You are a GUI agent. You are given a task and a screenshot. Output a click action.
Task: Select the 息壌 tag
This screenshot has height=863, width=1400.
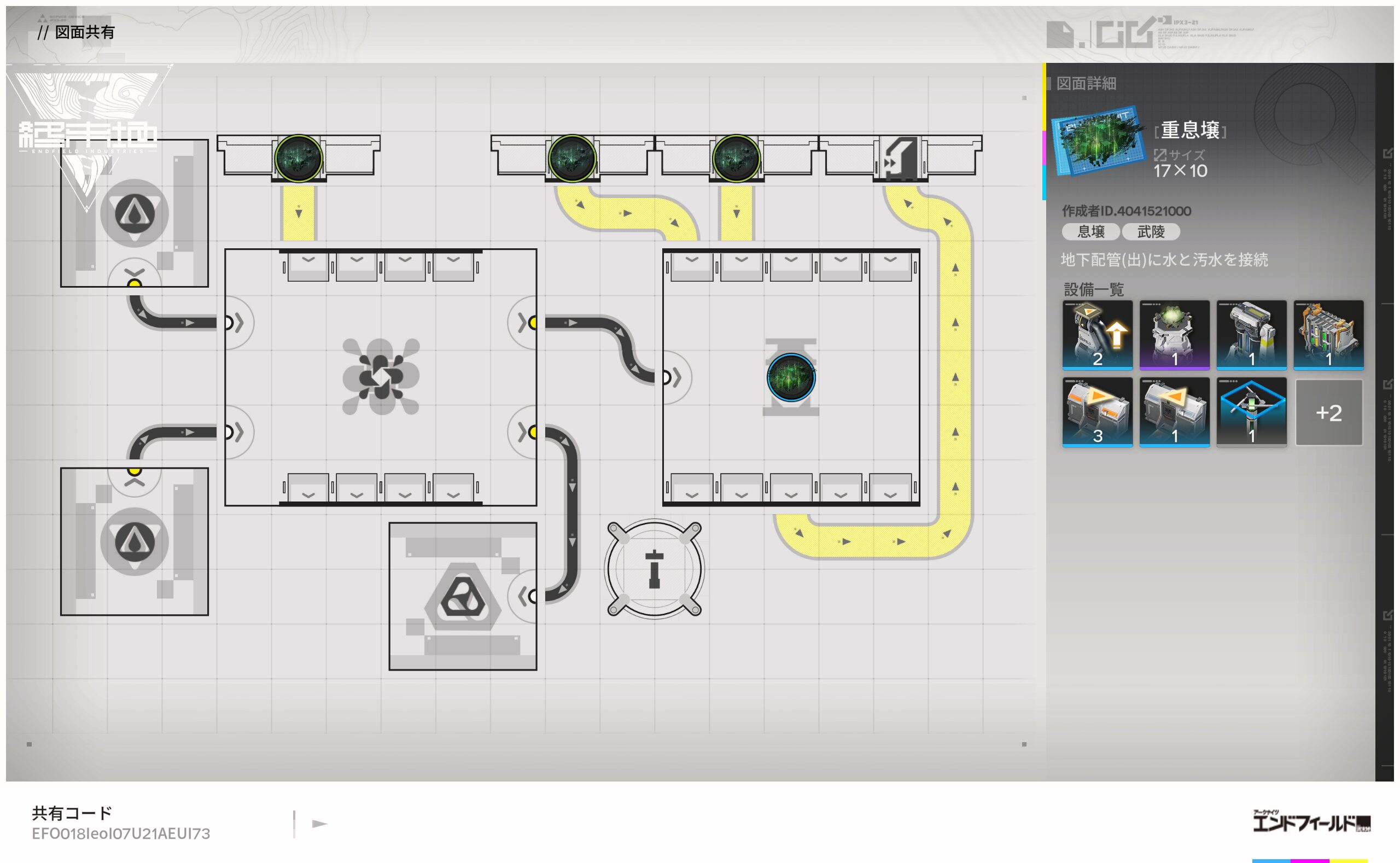[x=1090, y=232]
